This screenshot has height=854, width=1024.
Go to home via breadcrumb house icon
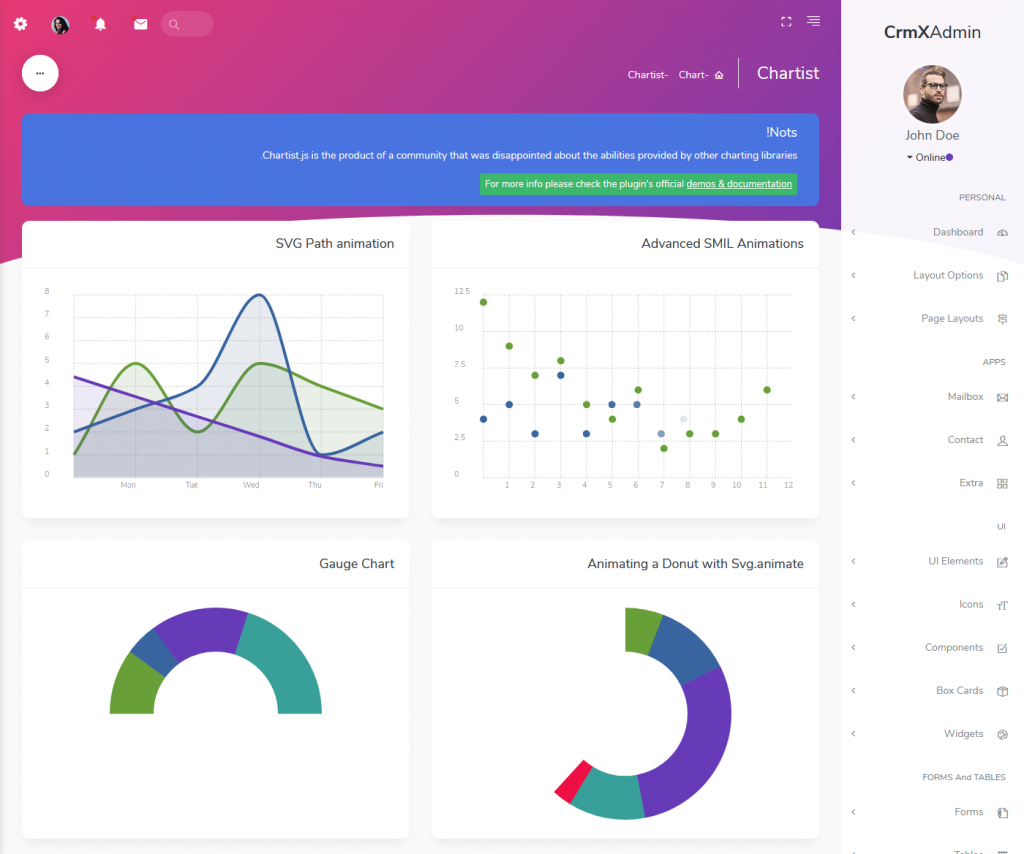pos(719,75)
